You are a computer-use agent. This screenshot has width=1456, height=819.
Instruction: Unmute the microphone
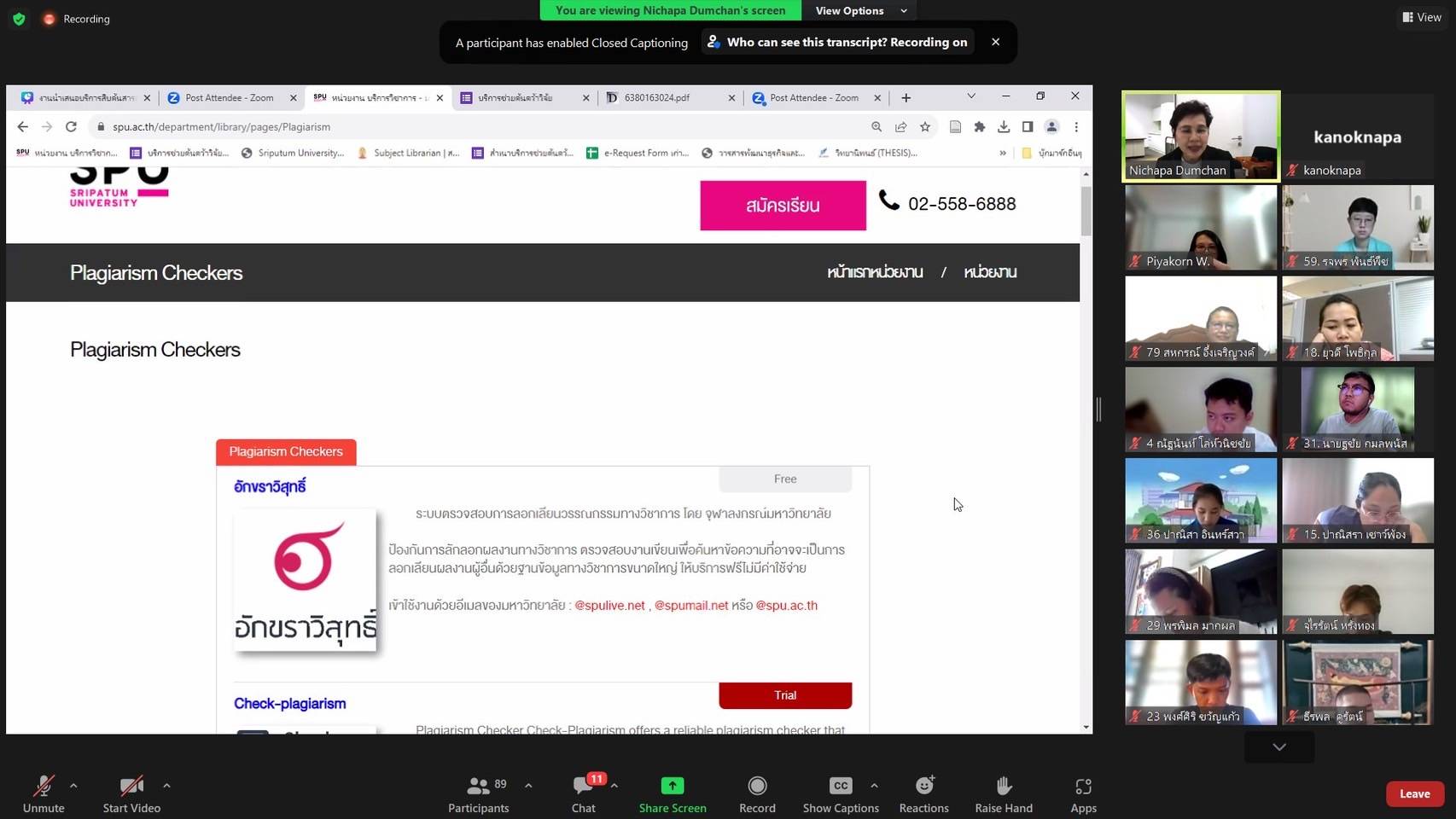[x=44, y=786]
